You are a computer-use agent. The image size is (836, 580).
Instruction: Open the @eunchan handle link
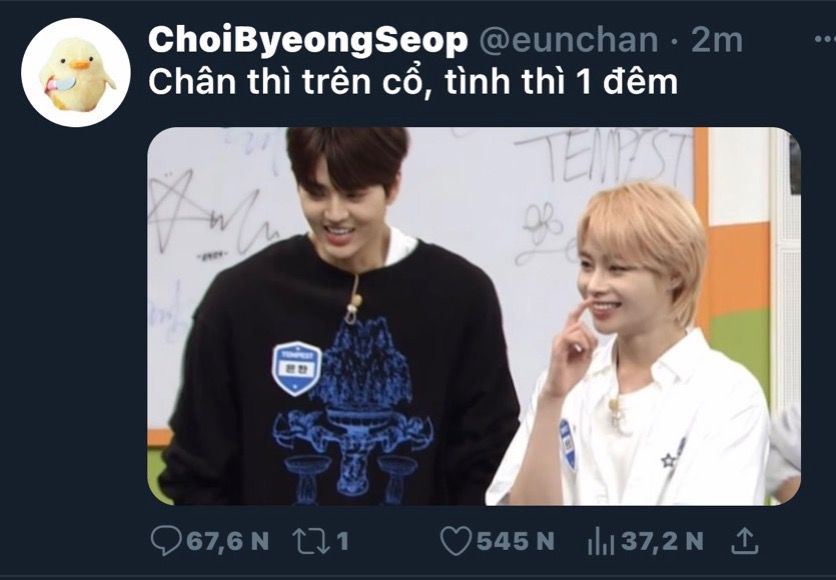point(568,41)
